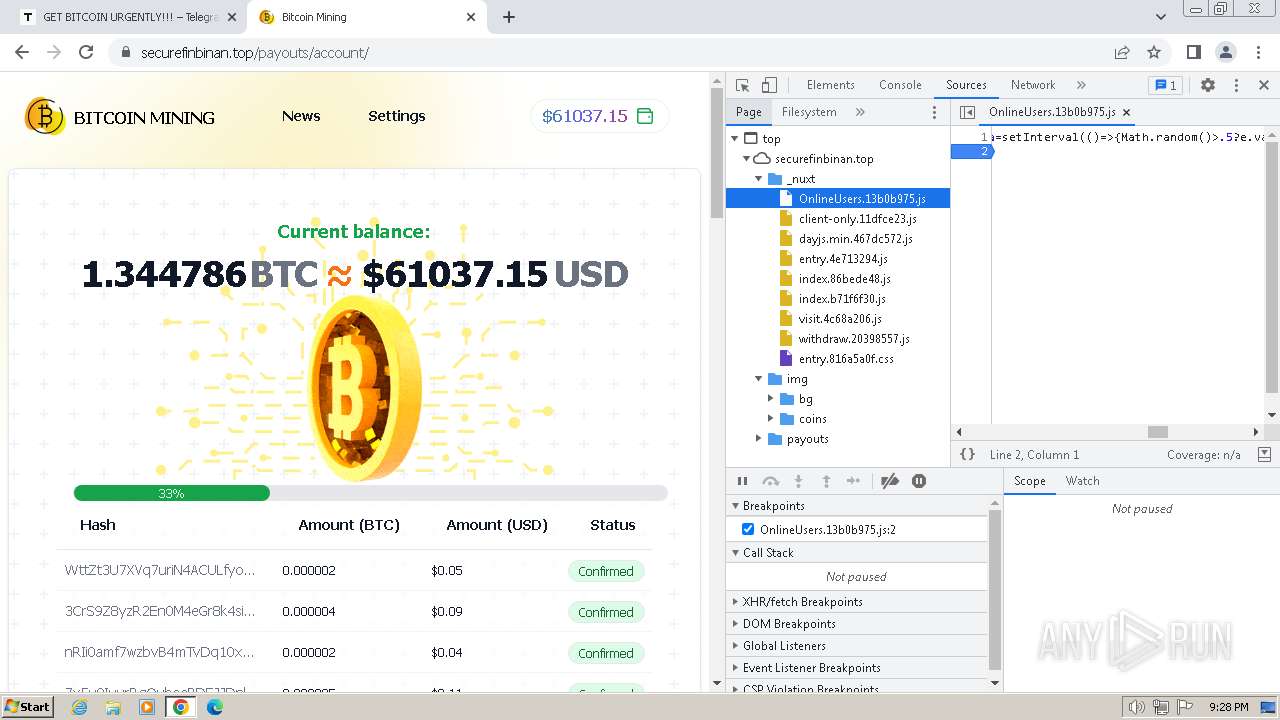This screenshot has width=1280, height=720.
Task: Switch to the Elements tab
Action: (x=830, y=85)
